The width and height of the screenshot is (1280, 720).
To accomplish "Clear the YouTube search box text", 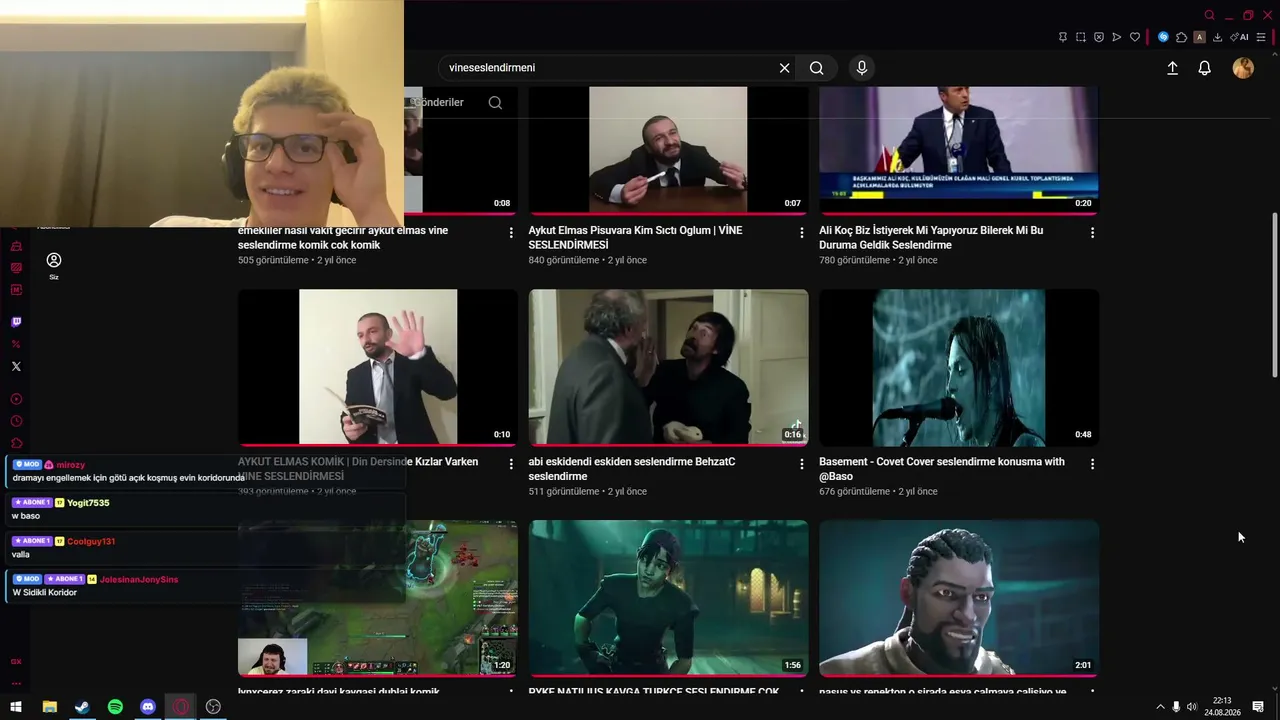I will coord(785,68).
